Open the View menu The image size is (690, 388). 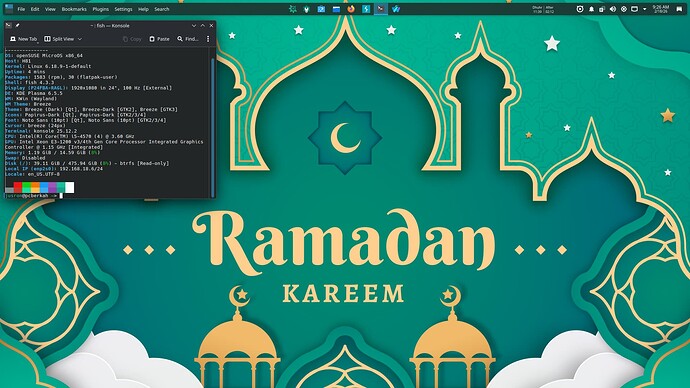point(50,9)
